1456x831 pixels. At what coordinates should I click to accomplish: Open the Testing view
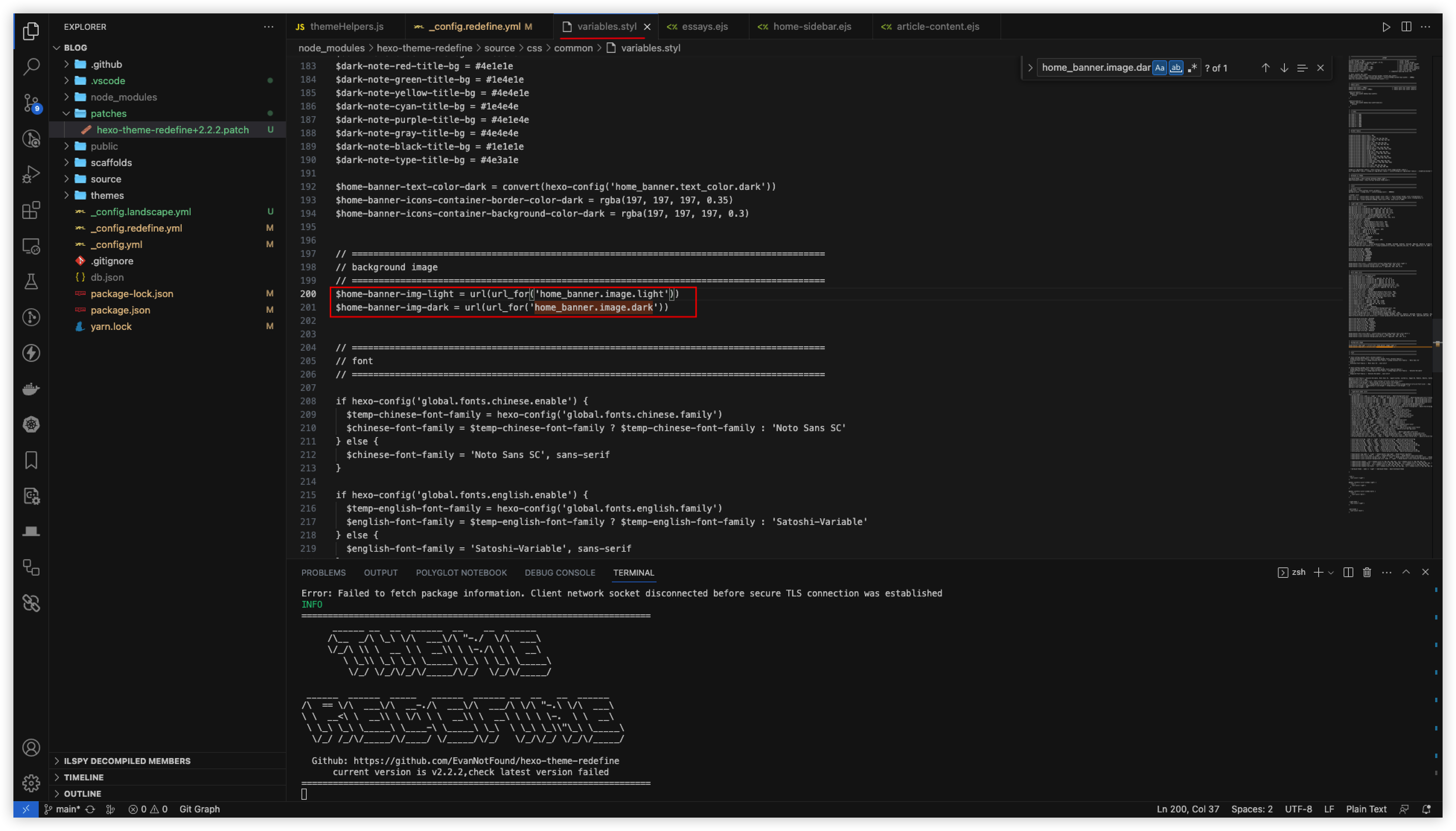coord(31,281)
